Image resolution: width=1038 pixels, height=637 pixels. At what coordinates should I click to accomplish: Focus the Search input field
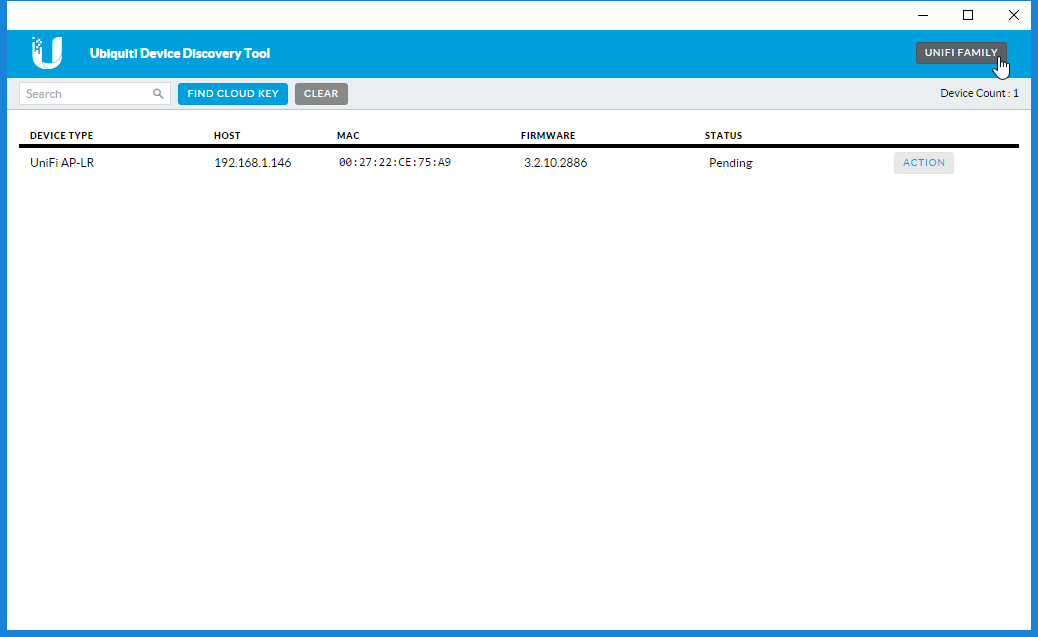86,94
